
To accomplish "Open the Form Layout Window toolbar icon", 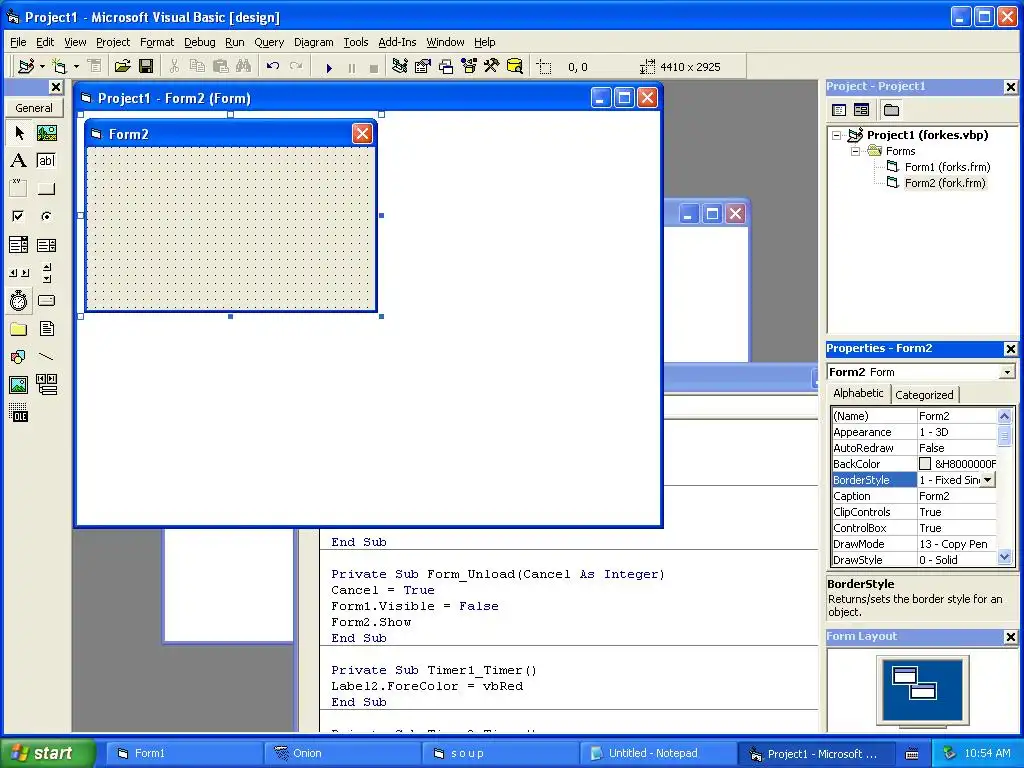I will (445, 66).
